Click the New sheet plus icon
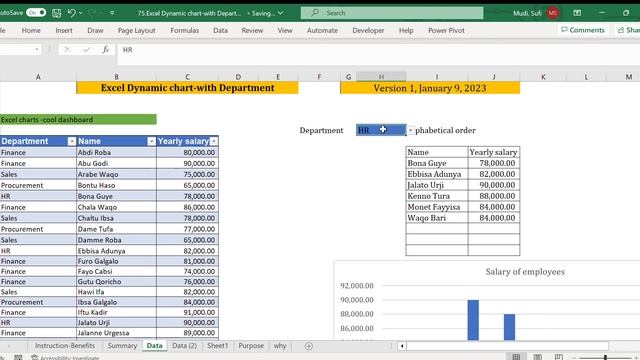 309,346
